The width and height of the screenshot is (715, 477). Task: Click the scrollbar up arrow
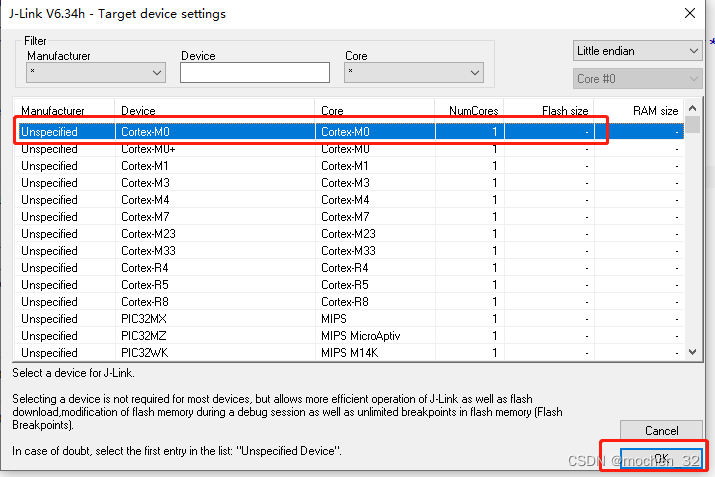click(693, 108)
